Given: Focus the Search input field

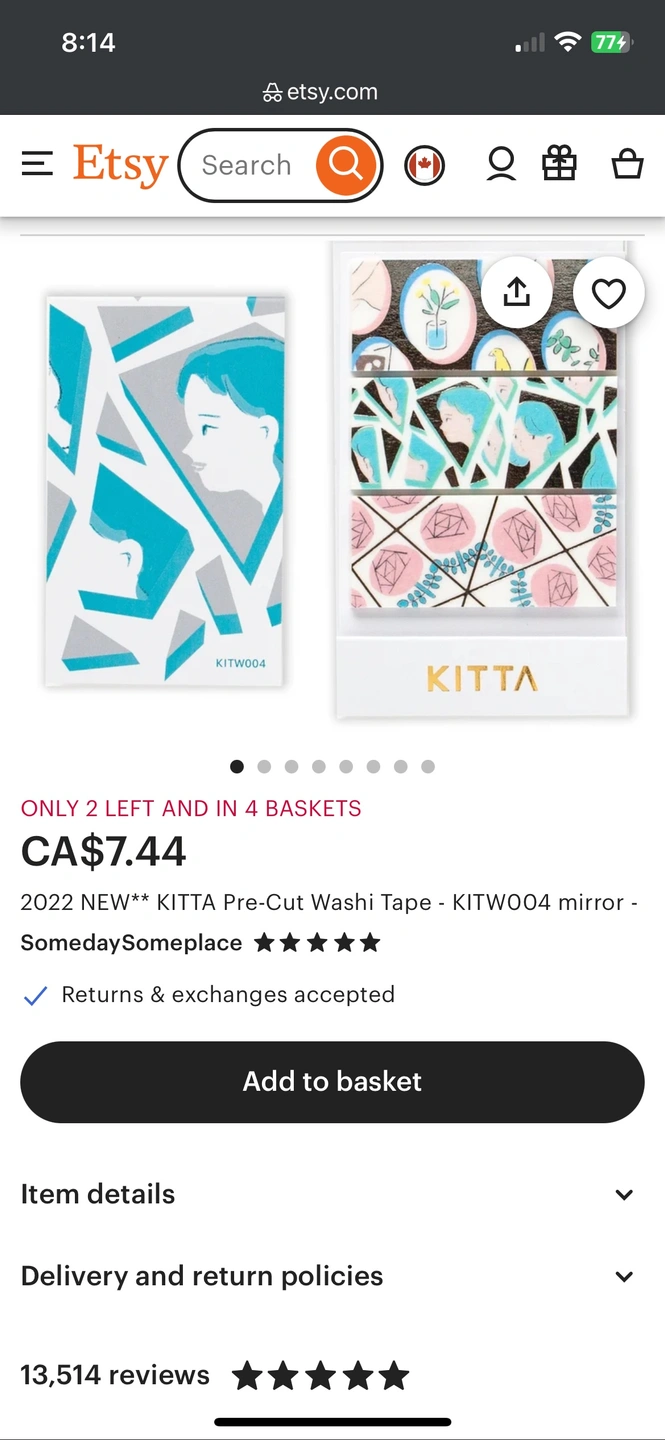Looking at the screenshot, I should pyautogui.click(x=247, y=165).
